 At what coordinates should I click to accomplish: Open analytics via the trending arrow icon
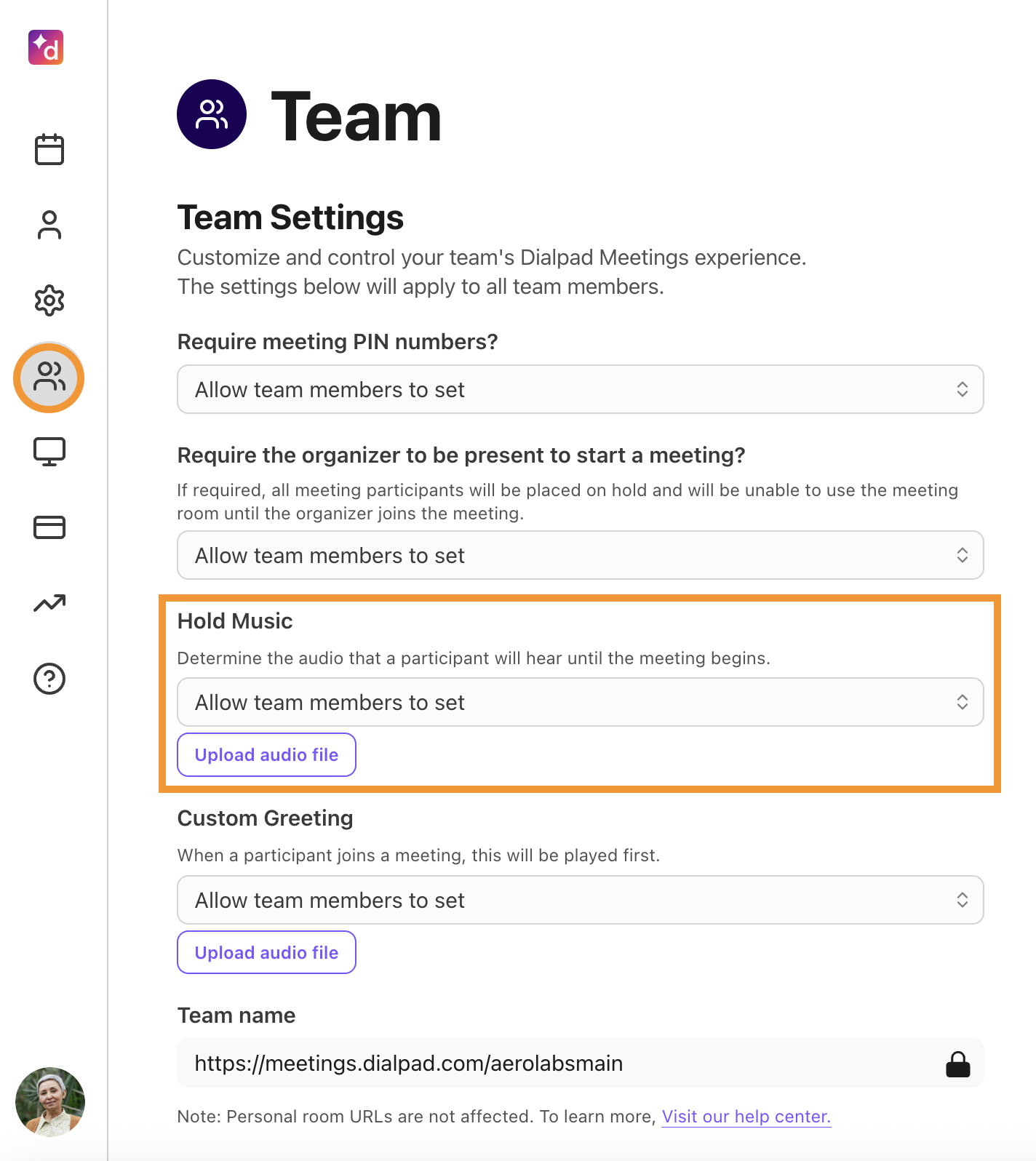coord(49,603)
